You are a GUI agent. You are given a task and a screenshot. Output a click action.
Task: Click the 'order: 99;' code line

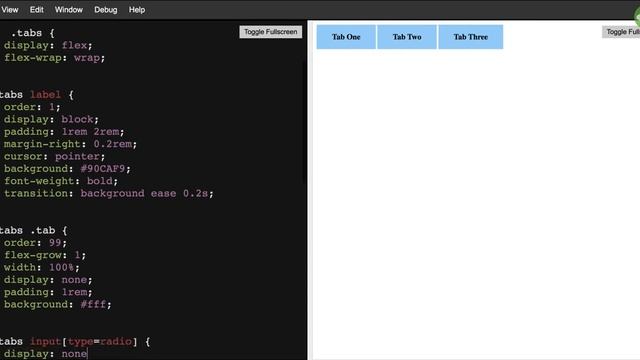tap(35, 243)
